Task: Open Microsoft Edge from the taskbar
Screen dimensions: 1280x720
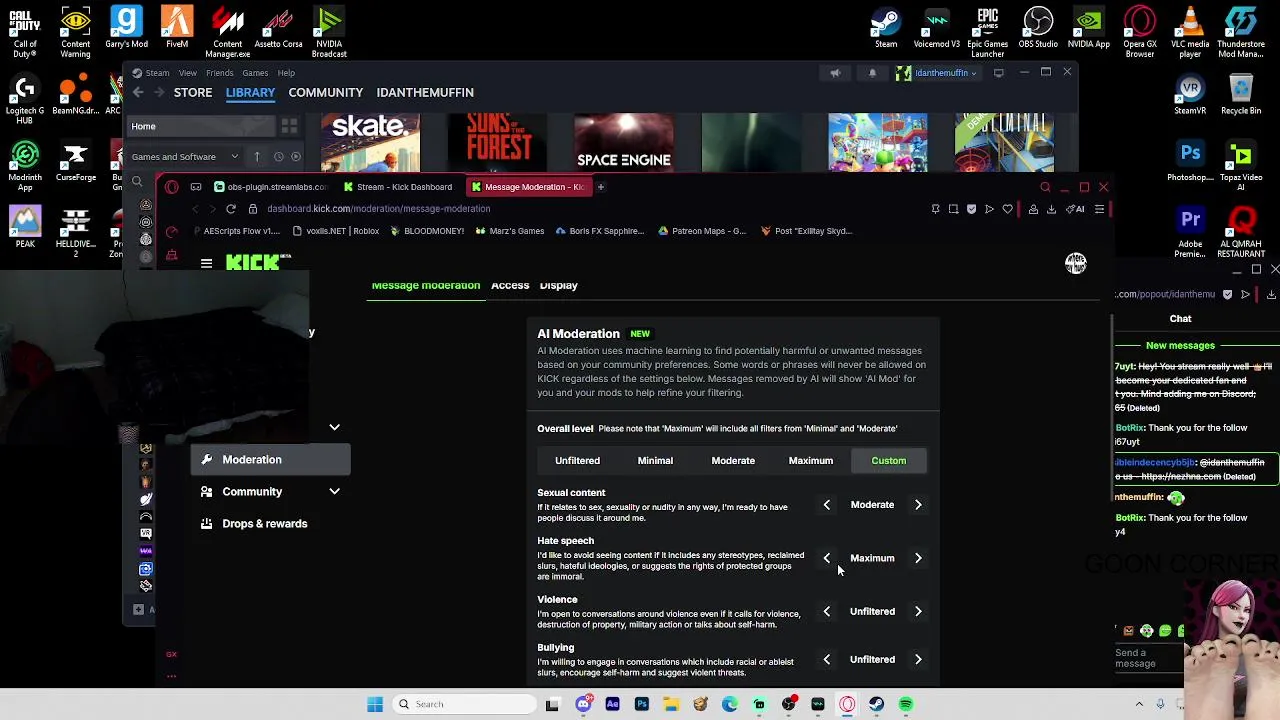Action: (730, 704)
